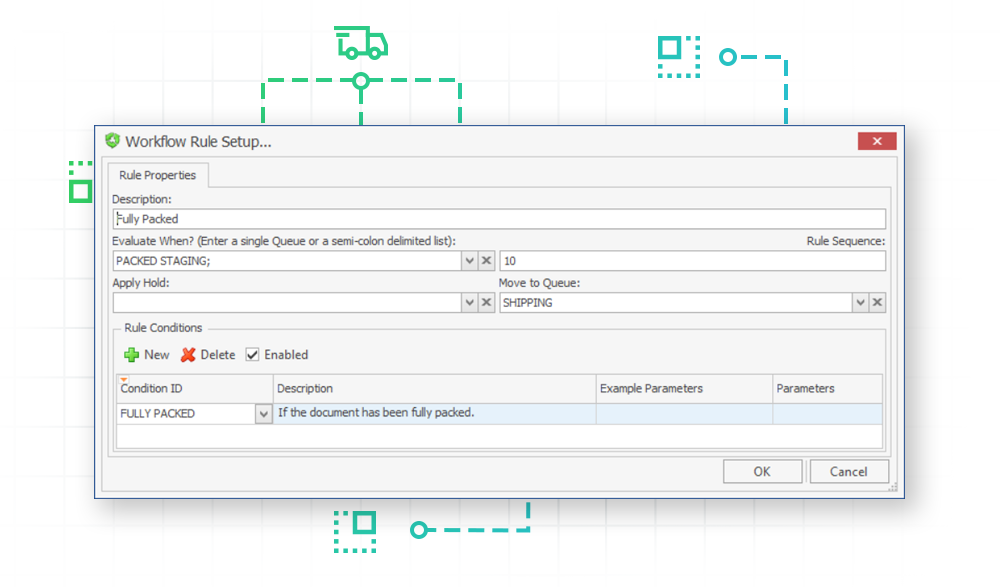This screenshot has height=587, width=1000.
Task: Close the Workflow Rule Setup window
Action: tap(877, 141)
